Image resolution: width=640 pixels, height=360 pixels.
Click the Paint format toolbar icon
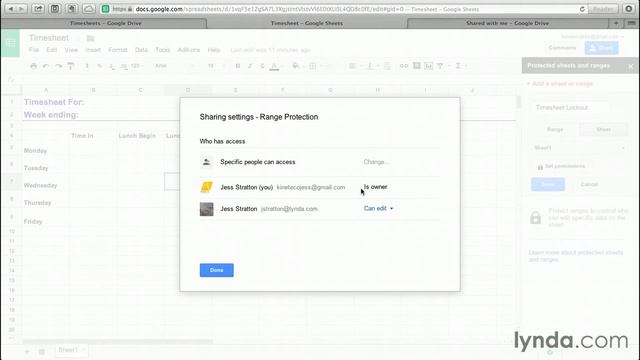(71, 66)
